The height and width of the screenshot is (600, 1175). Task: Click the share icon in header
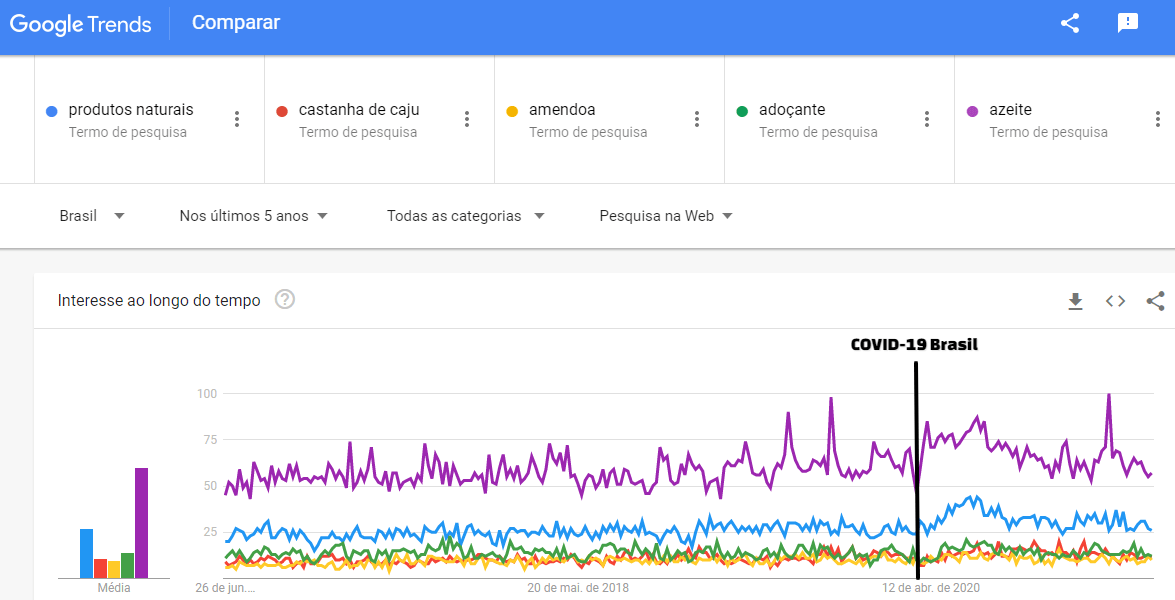click(1070, 23)
